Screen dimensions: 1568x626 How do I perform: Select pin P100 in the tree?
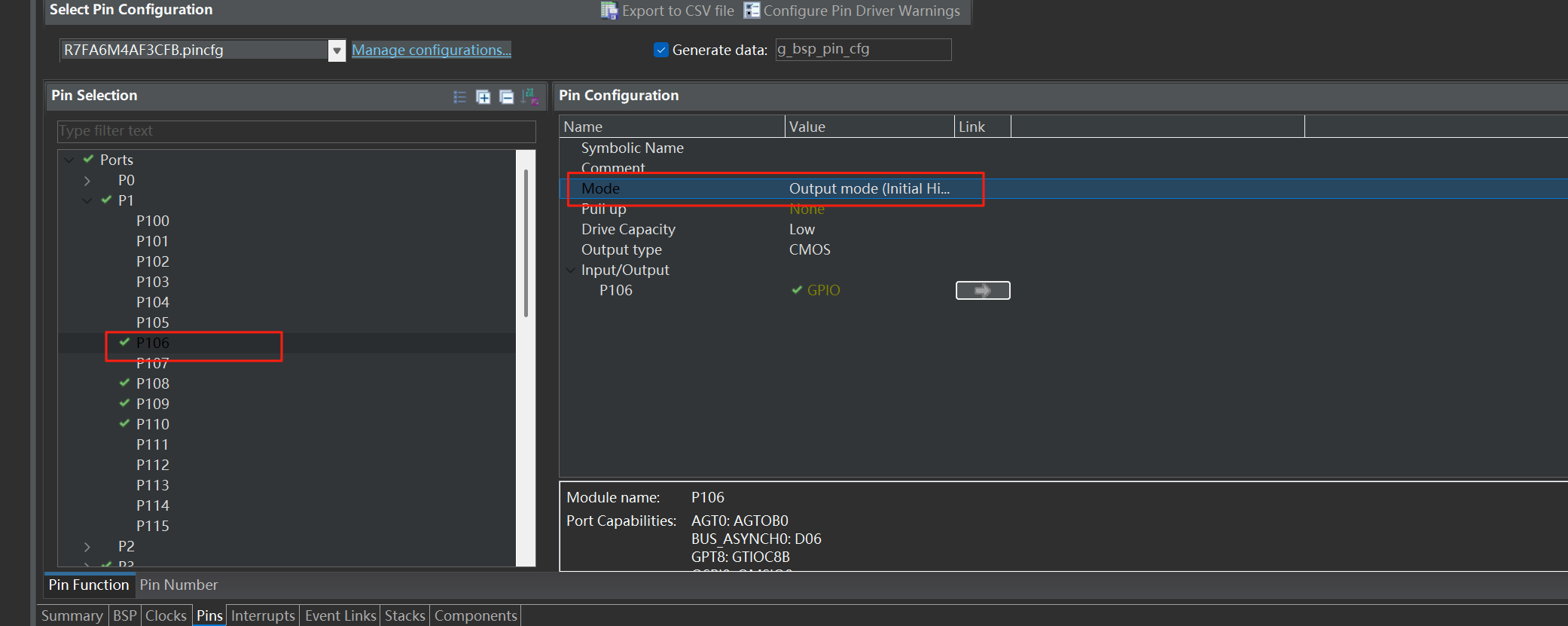[x=153, y=221]
